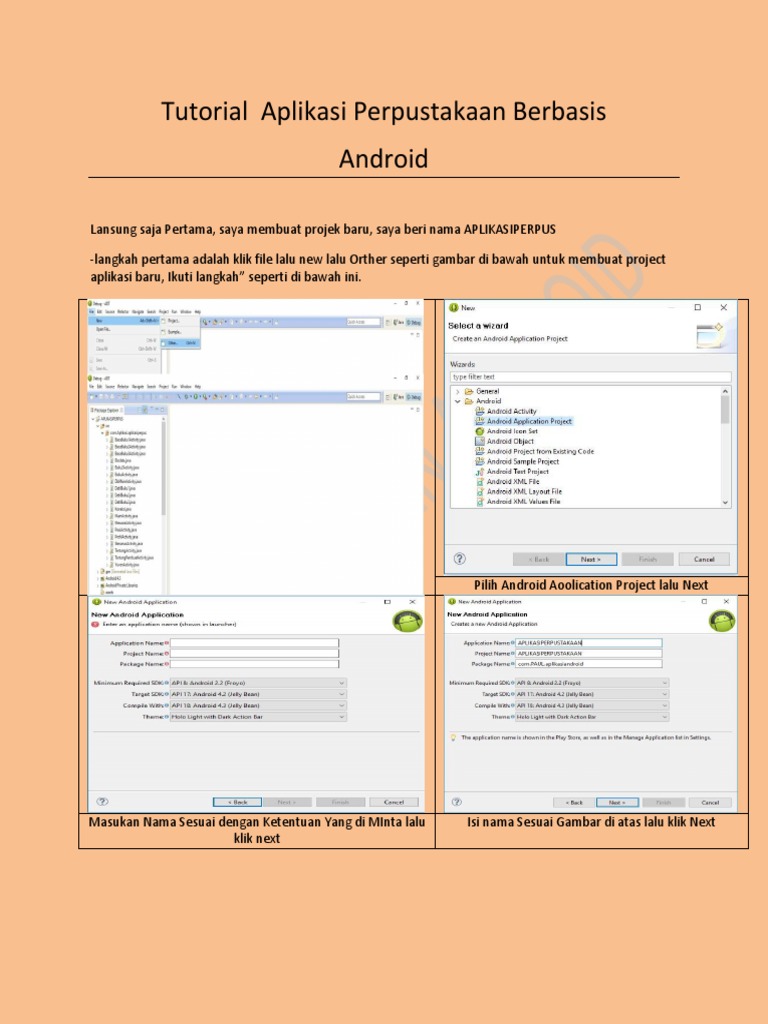
Task: Open Target SDK dropdown in filled-in dialog
Action: click(592, 694)
